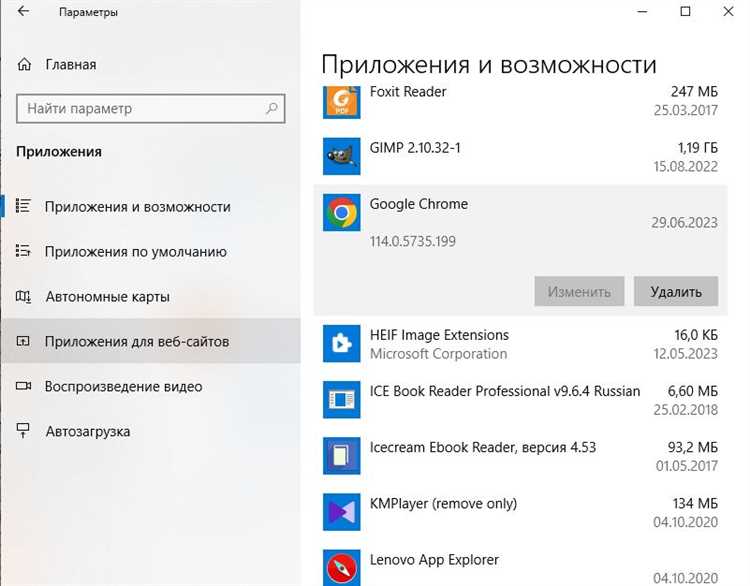Click the Приложения для веб-сайтов icon
Image resolution: width=750 pixels, height=586 pixels.
point(23,341)
